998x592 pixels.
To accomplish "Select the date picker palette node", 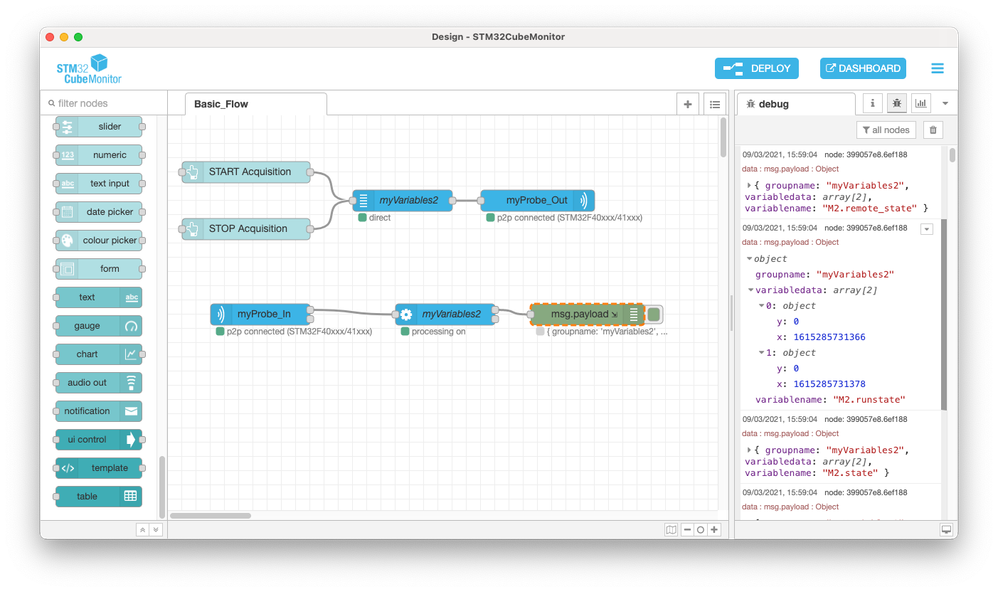I will pos(99,212).
